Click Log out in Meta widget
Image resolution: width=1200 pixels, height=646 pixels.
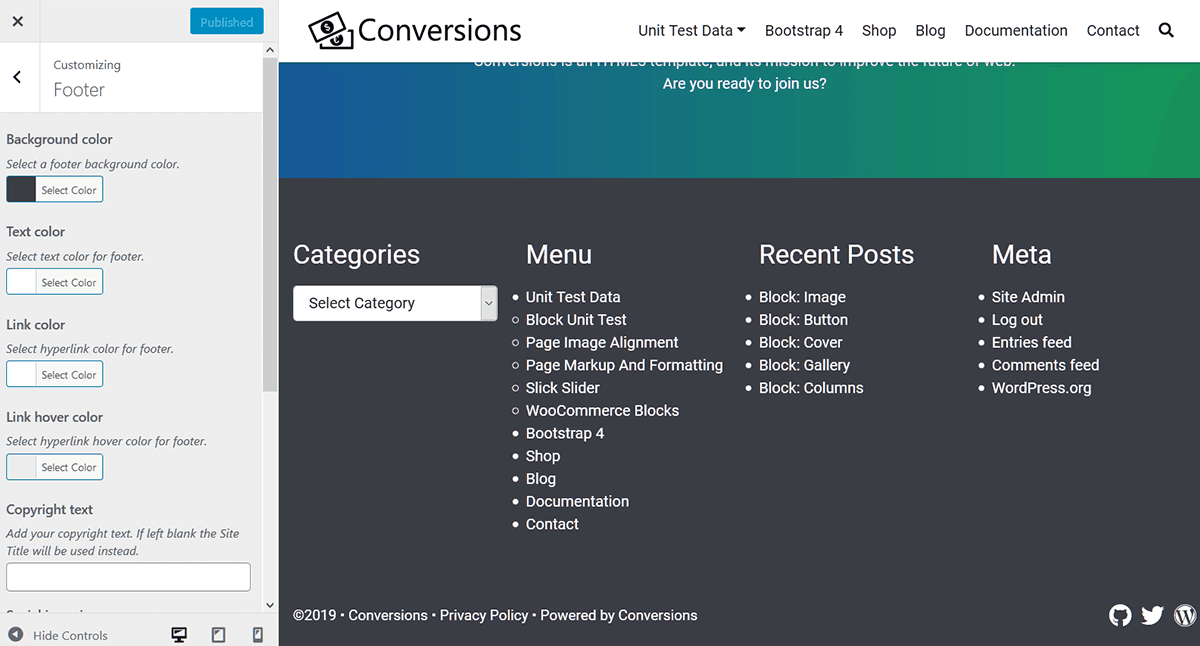coord(1017,320)
